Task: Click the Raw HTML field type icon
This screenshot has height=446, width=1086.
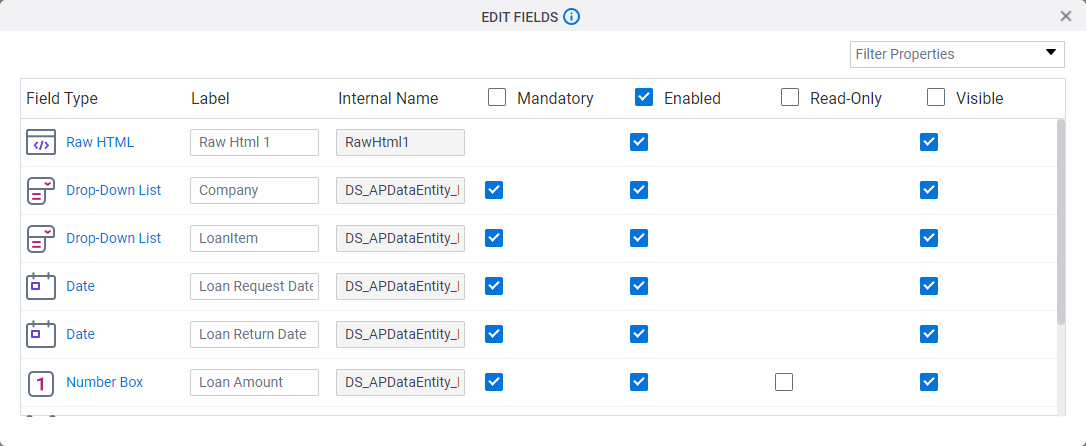Action: [x=41, y=142]
